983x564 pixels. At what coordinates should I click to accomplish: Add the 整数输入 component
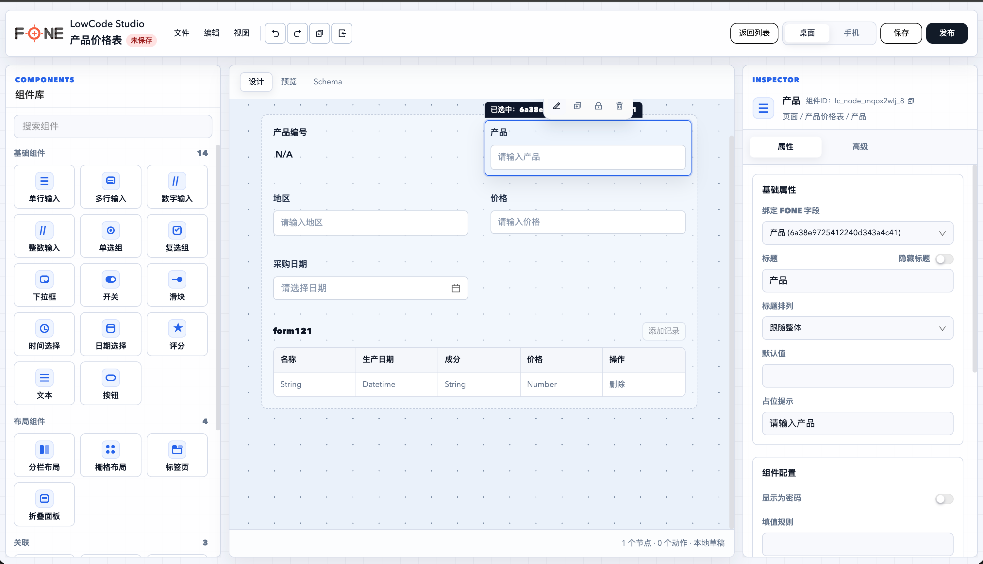tap(45, 236)
